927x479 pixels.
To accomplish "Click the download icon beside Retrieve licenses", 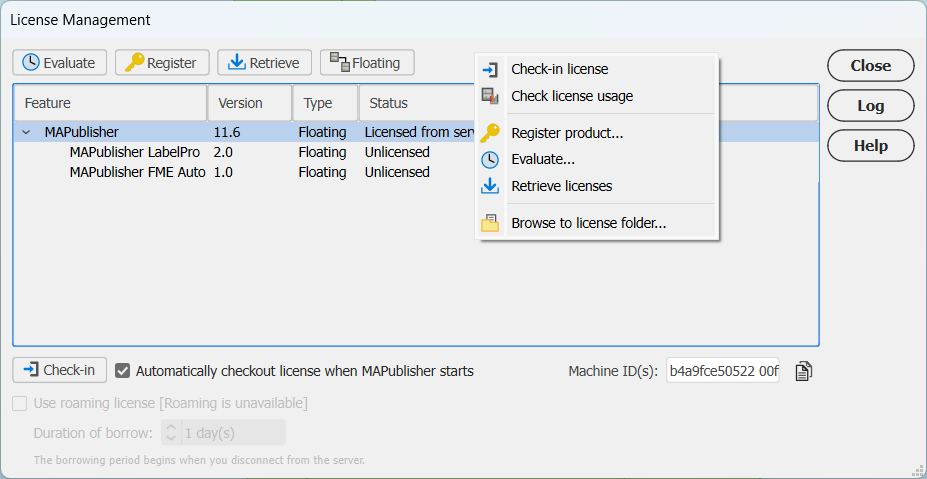I will point(490,187).
